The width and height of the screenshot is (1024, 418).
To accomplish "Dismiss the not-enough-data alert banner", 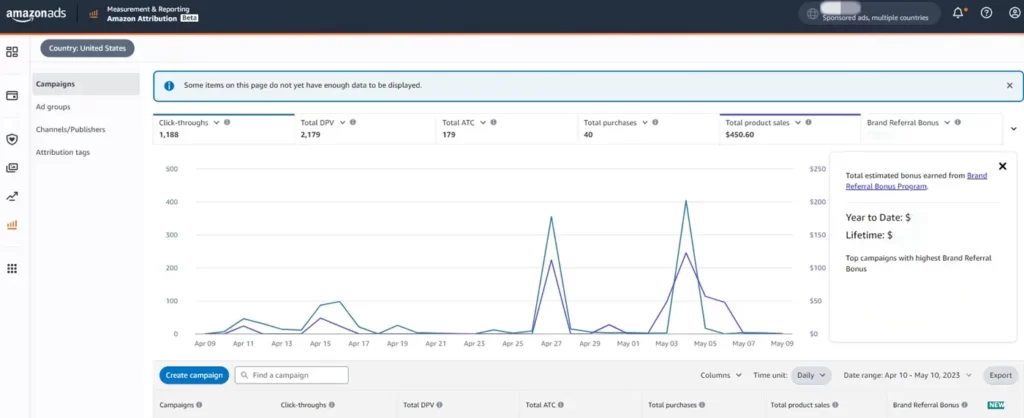I will coord(1010,86).
